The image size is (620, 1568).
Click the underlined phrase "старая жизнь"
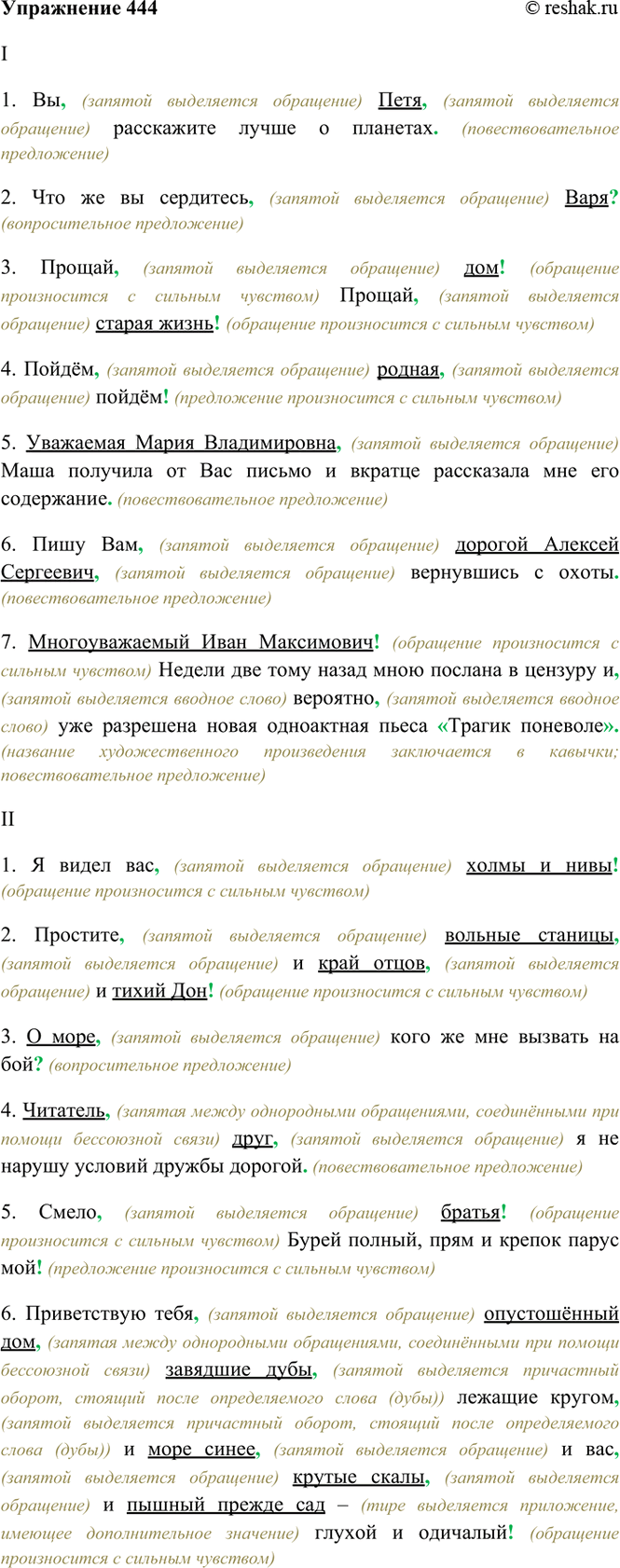coord(155,324)
